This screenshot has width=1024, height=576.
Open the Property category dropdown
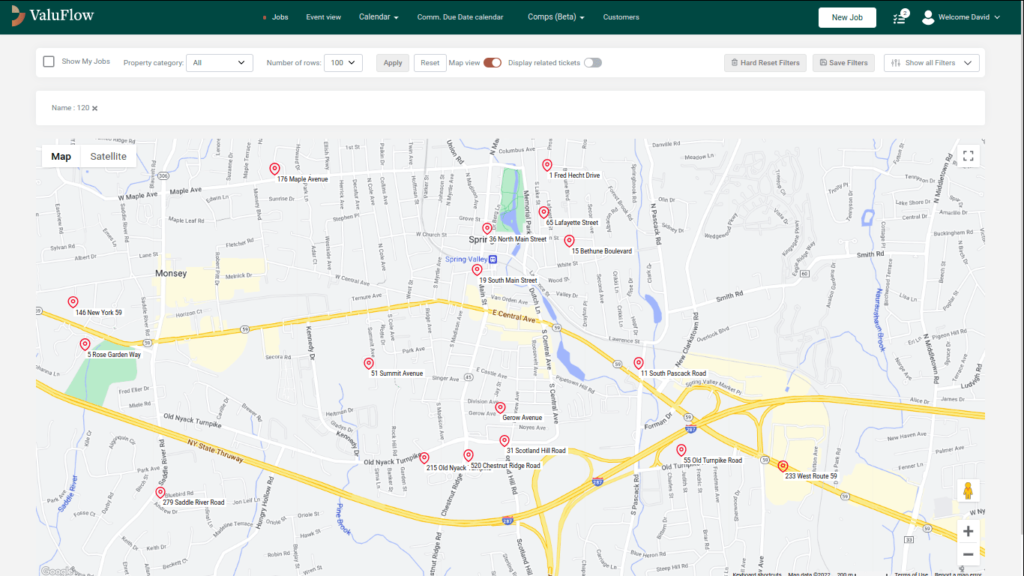coord(220,62)
